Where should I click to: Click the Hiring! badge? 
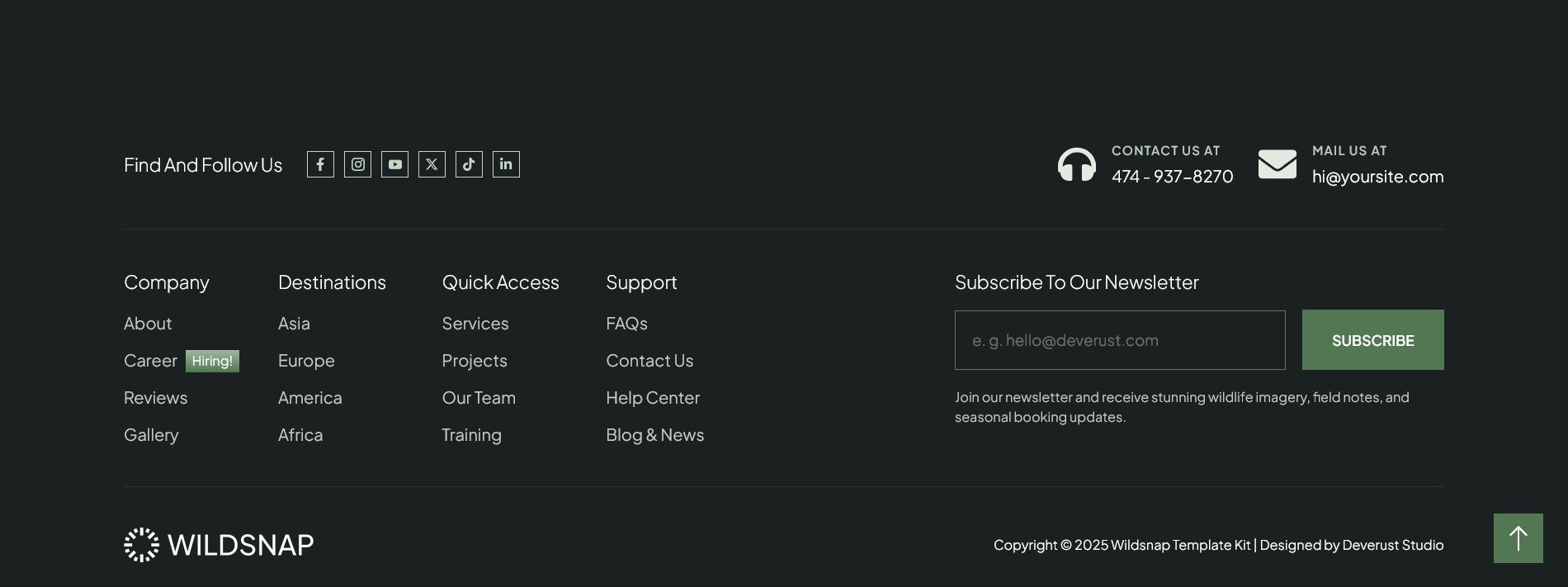coord(212,361)
